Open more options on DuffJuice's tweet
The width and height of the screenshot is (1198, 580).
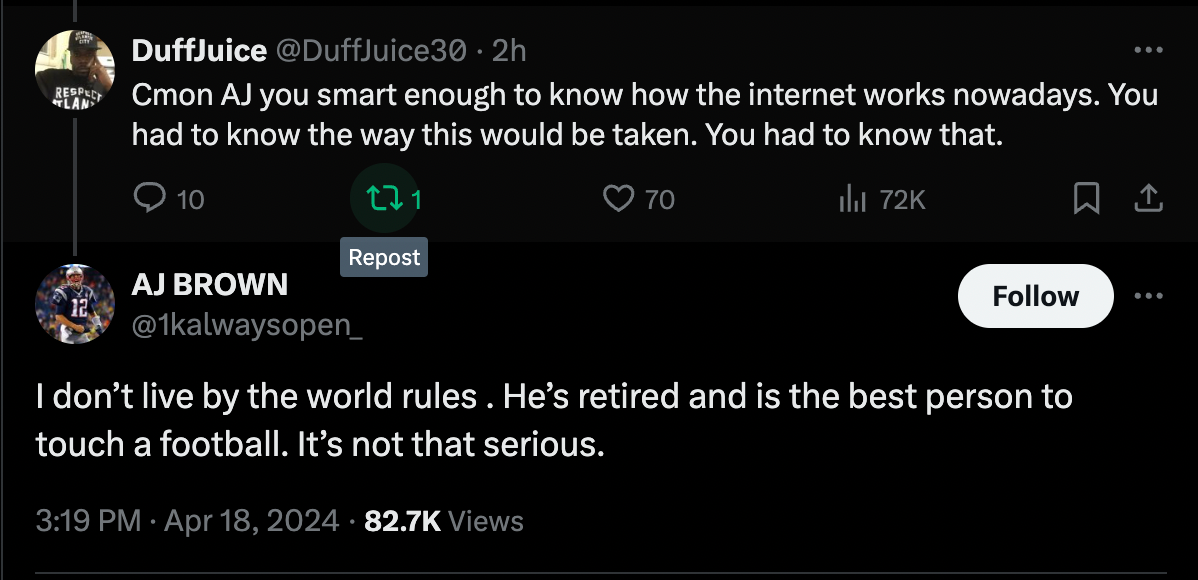click(1148, 50)
